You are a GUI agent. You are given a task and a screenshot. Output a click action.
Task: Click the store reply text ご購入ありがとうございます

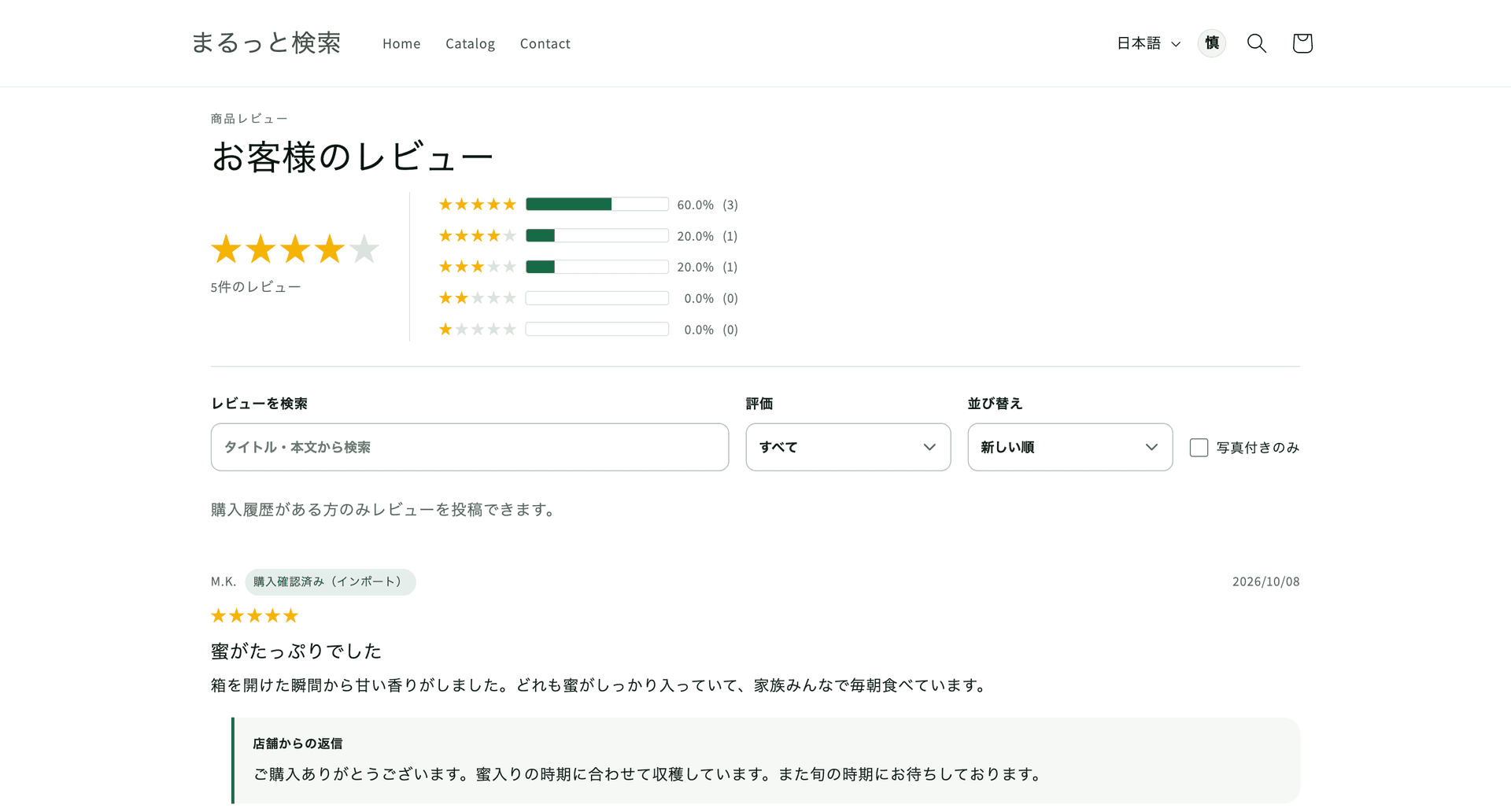tap(649, 774)
